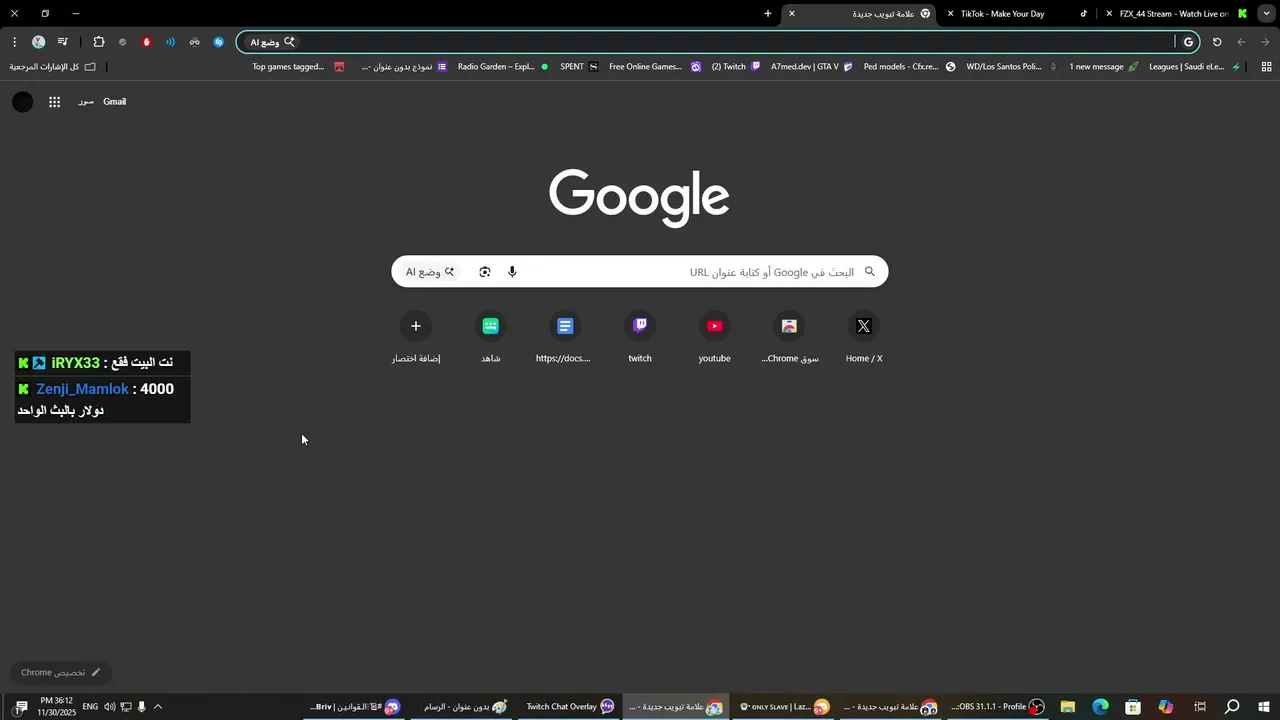Click the Google G icon in the address bar
The image size is (1280, 720).
[1188, 42]
